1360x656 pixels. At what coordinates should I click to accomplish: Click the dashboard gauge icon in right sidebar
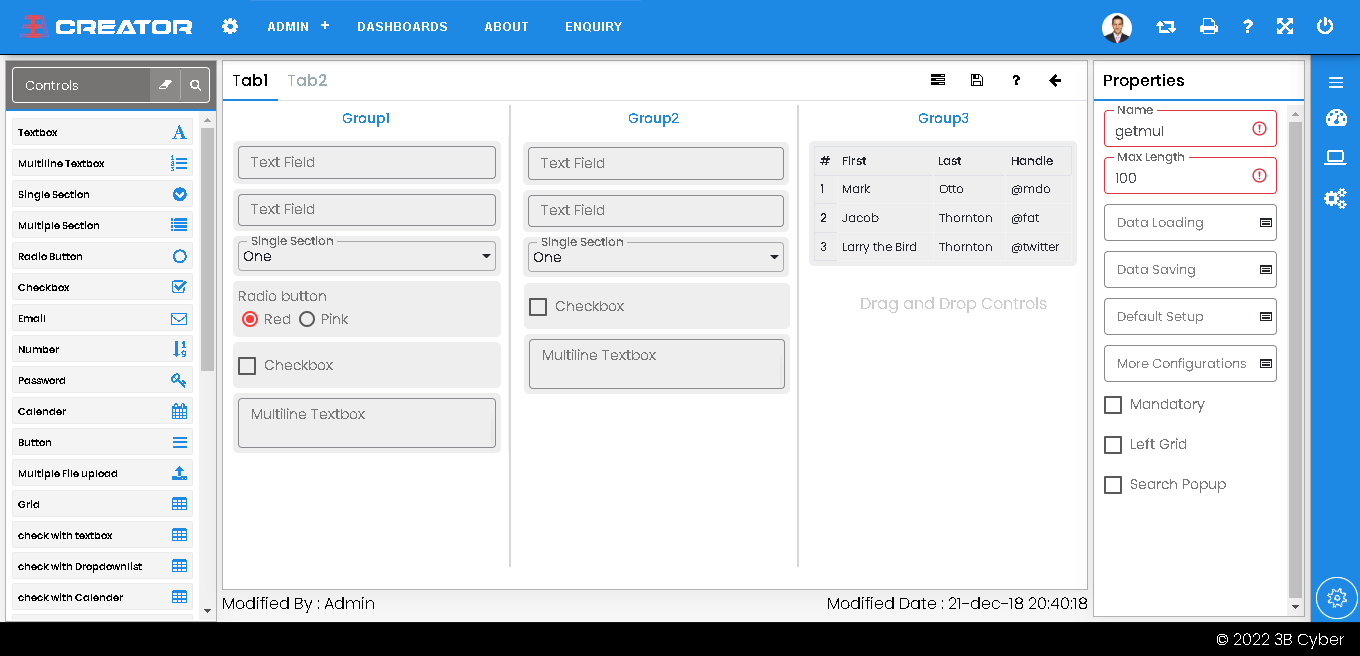click(1336, 119)
